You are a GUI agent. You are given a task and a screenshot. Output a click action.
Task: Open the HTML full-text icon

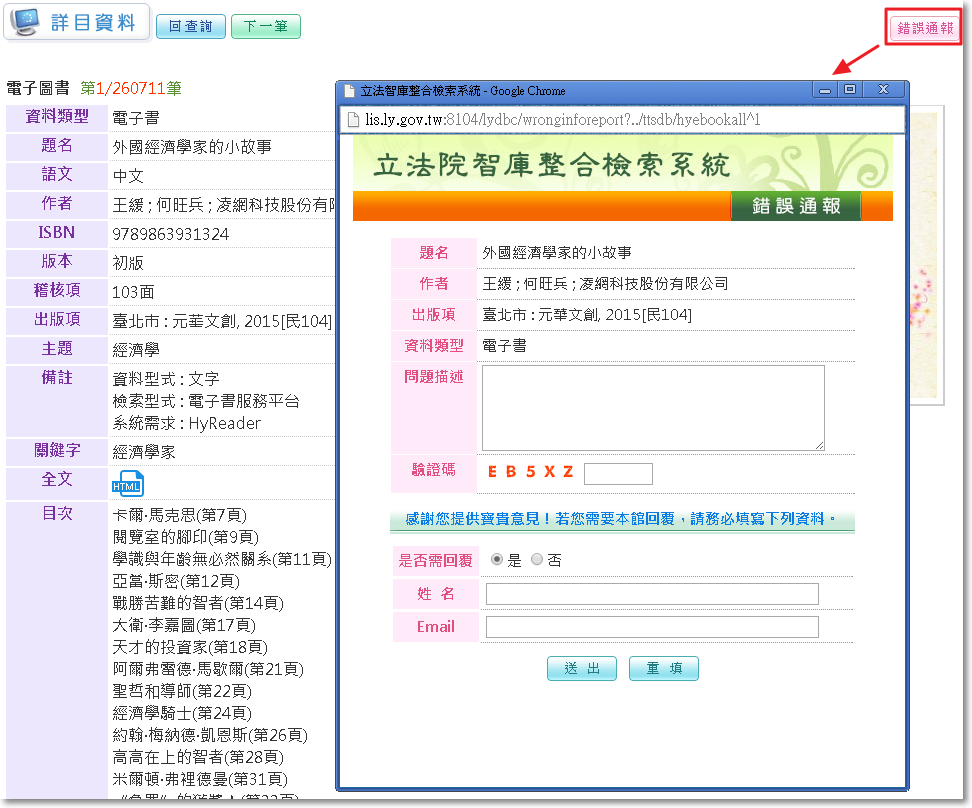(x=127, y=483)
